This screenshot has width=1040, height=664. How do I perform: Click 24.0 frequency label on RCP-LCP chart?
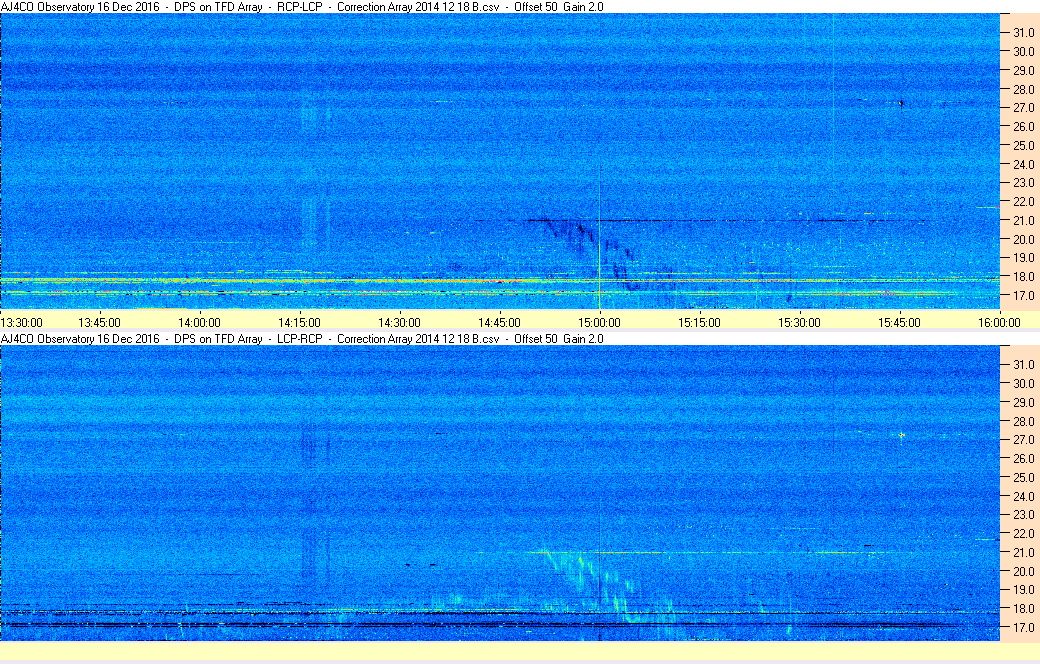(1023, 164)
